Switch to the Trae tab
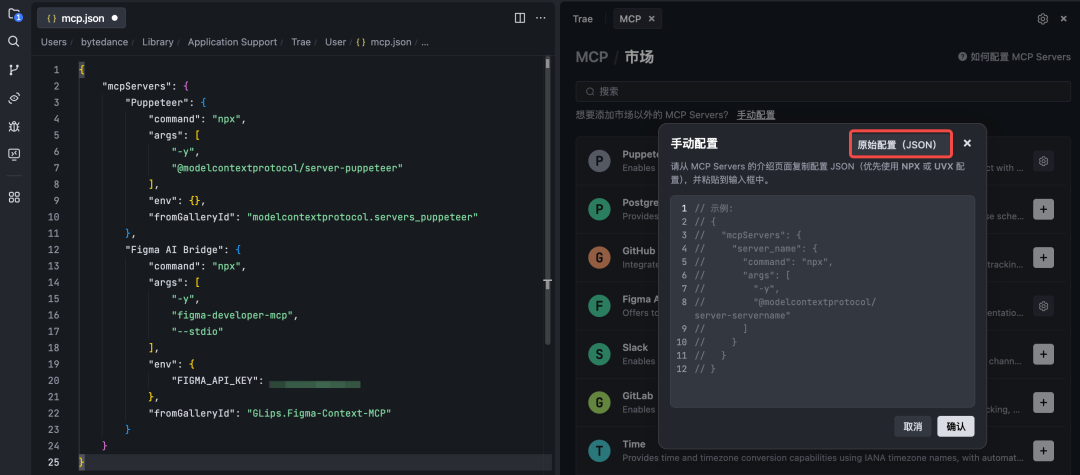Viewport: 1080px width, 475px height. pos(583,19)
